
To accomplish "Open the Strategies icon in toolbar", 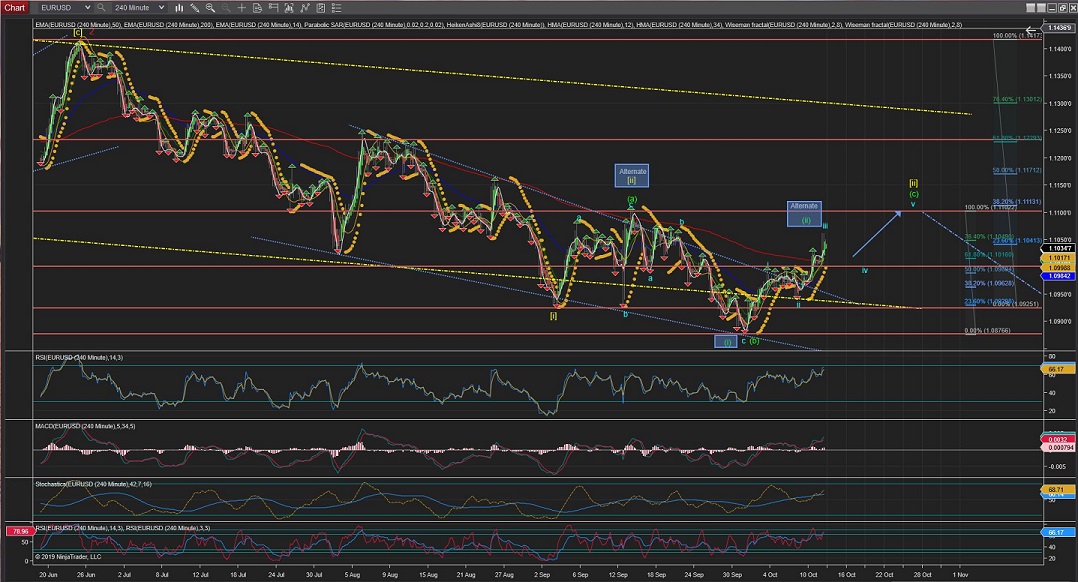I will tap(304, 8).
